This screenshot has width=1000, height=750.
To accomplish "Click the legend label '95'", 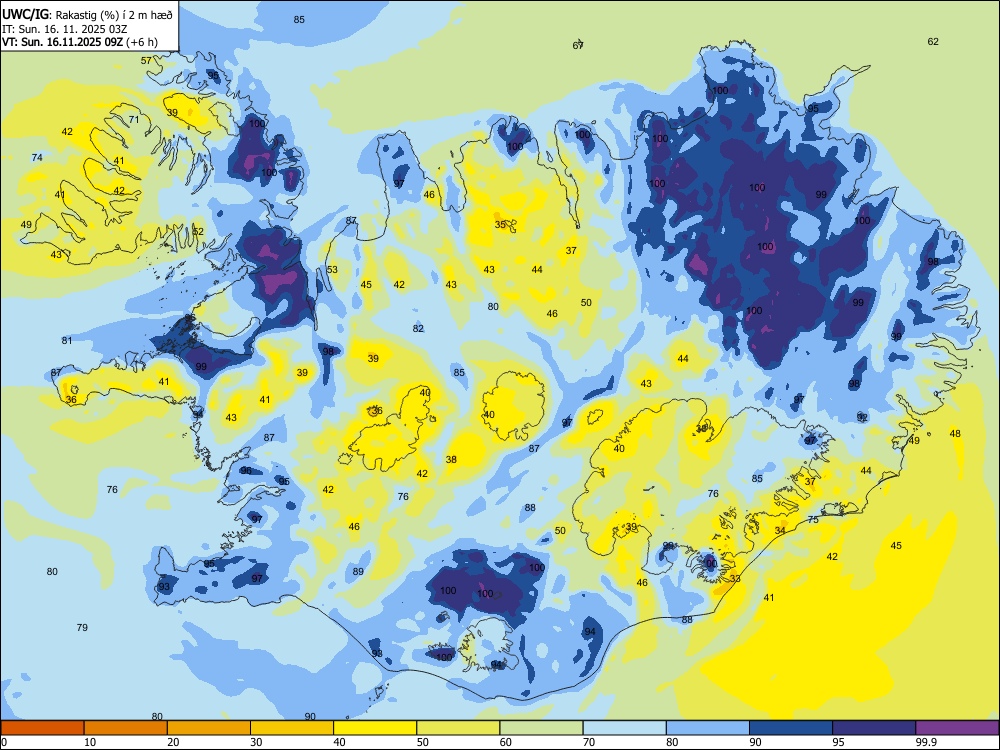I will click(839, 742).
